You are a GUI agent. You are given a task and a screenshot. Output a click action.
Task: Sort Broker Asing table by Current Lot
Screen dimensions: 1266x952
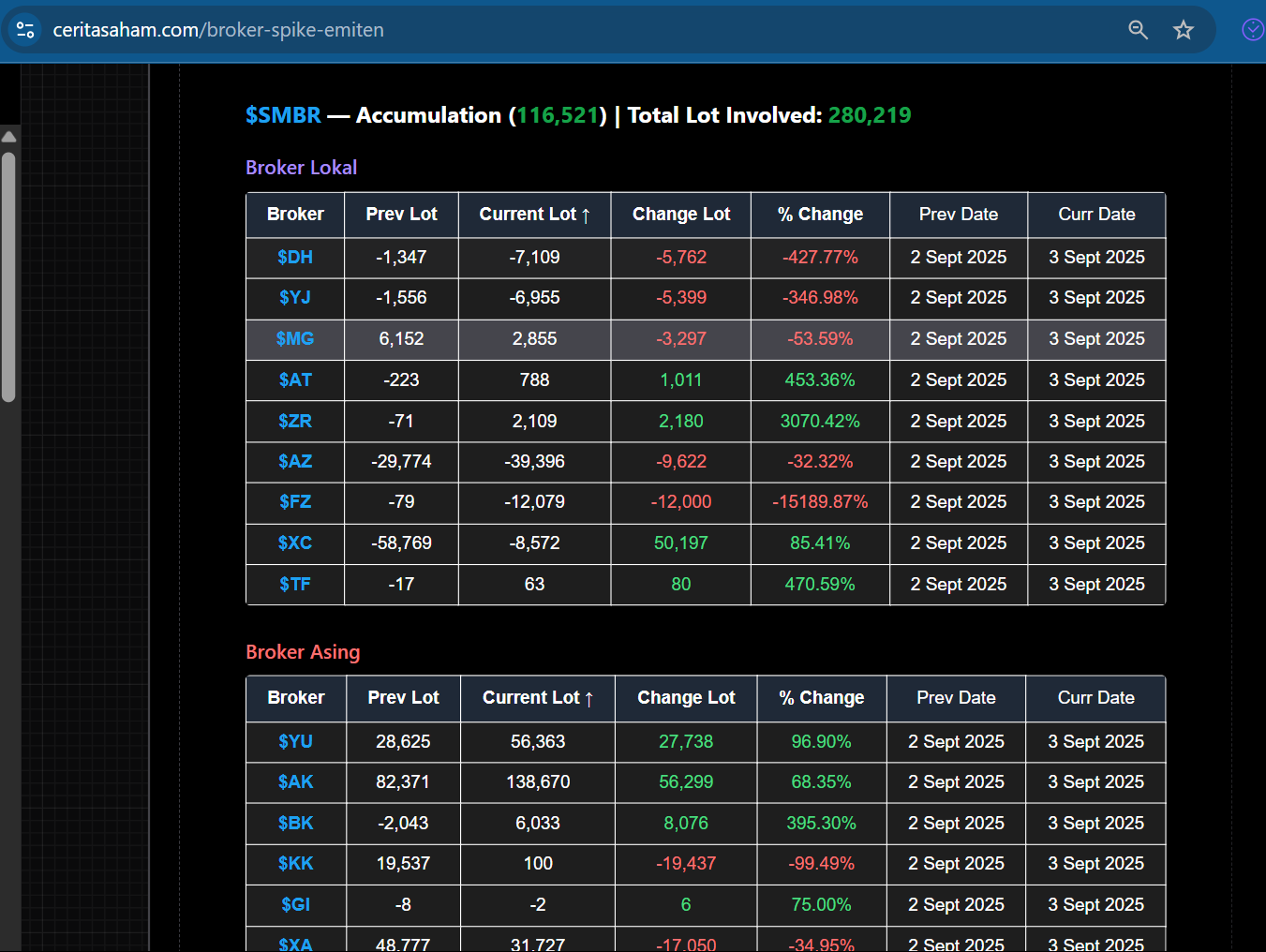point(538,698)
